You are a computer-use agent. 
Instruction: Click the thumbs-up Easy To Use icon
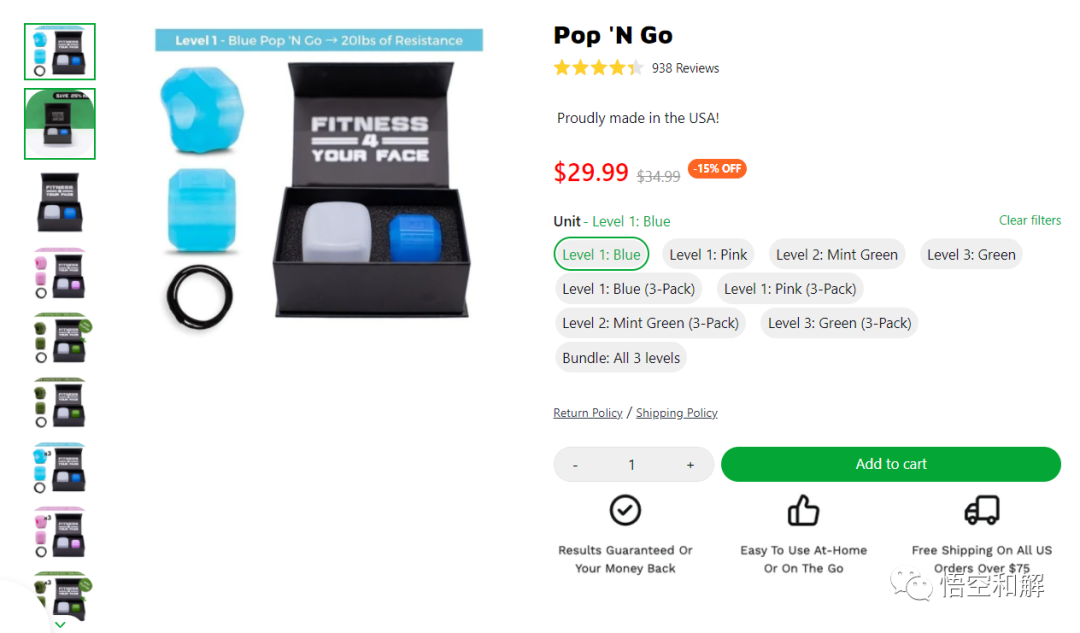coord(803,510)
